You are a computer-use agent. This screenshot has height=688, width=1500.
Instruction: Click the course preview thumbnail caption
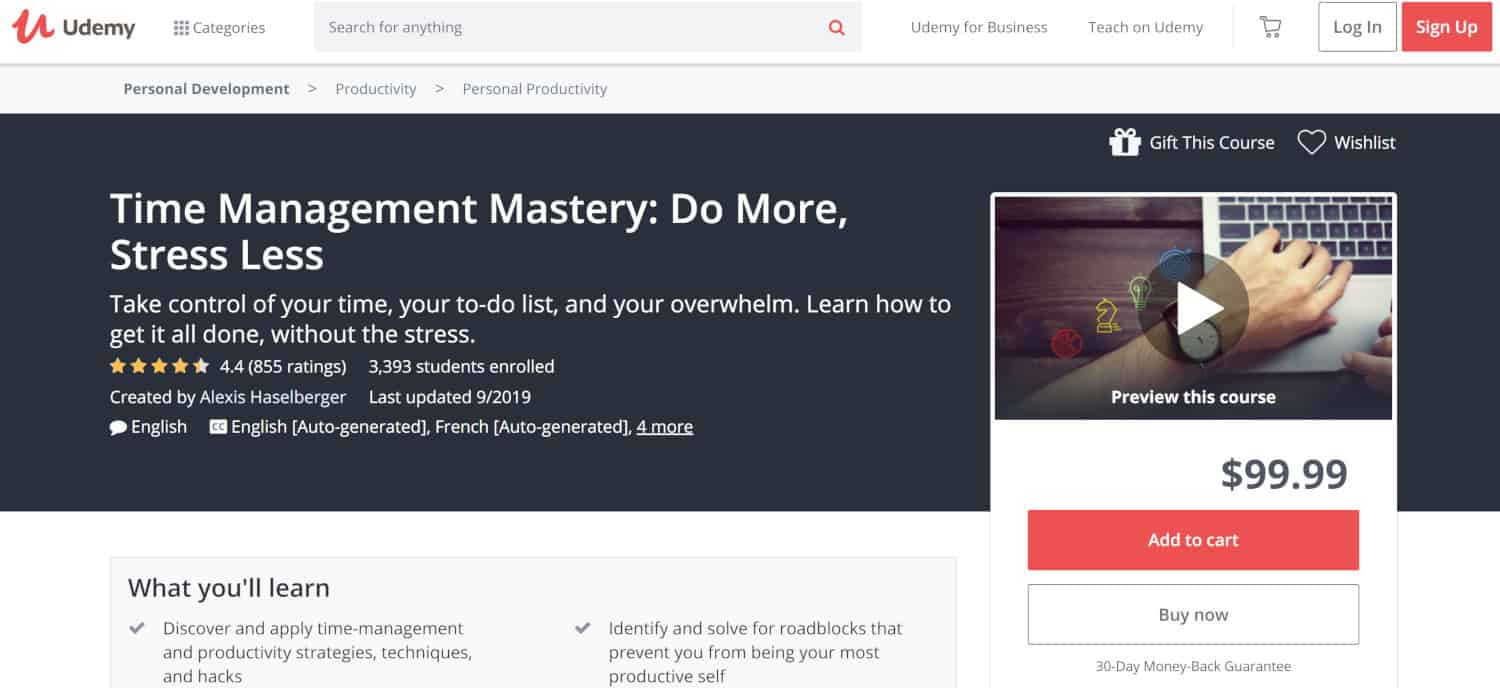[x=1193, y=397]
